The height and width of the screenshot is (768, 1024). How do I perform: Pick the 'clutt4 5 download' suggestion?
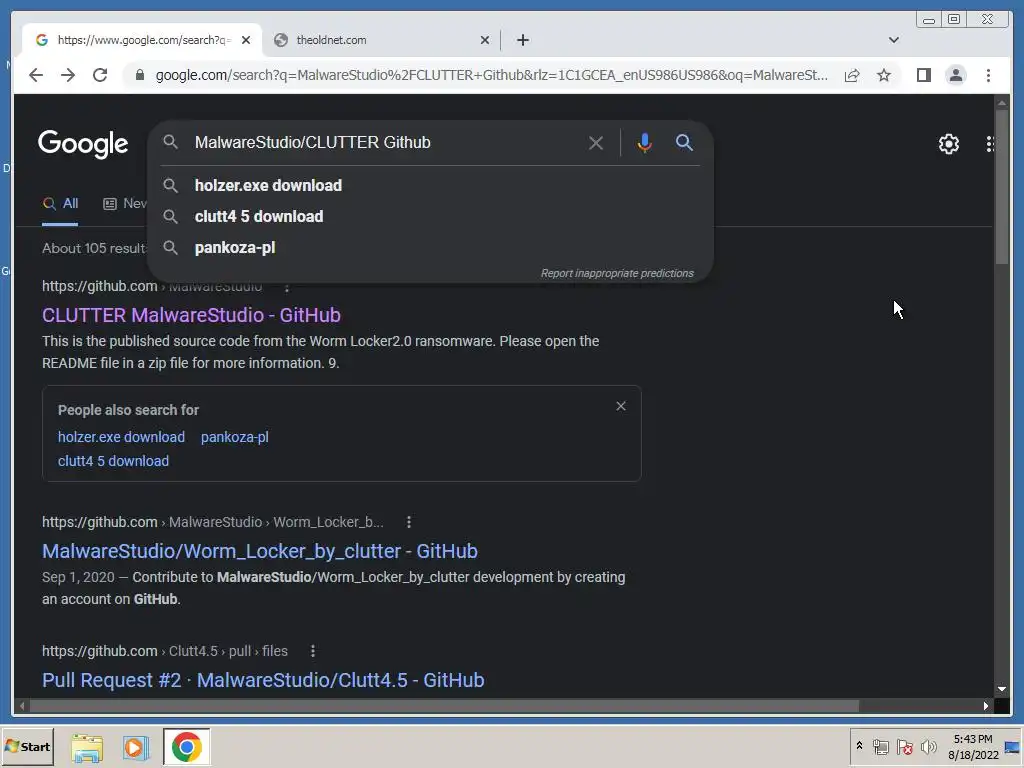(x=430, y=216)
